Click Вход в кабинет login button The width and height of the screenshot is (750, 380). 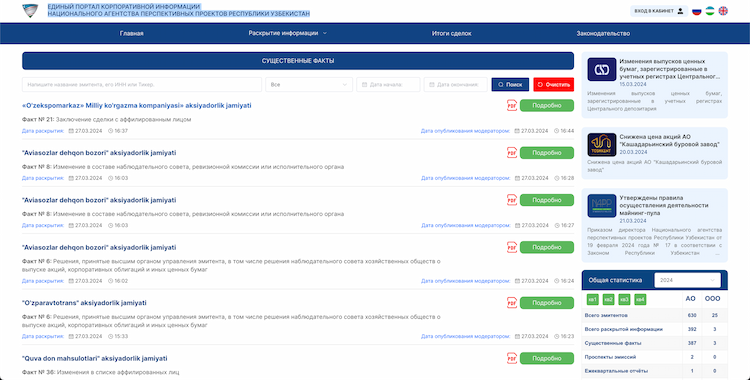(659, 11)
